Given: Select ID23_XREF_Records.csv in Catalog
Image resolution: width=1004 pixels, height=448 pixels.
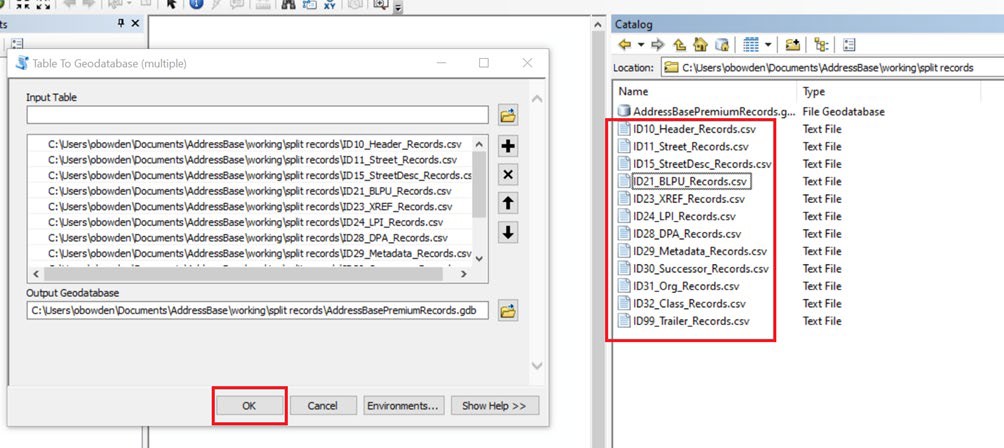Looking at the screenshot, I should (x=682, y=199).
